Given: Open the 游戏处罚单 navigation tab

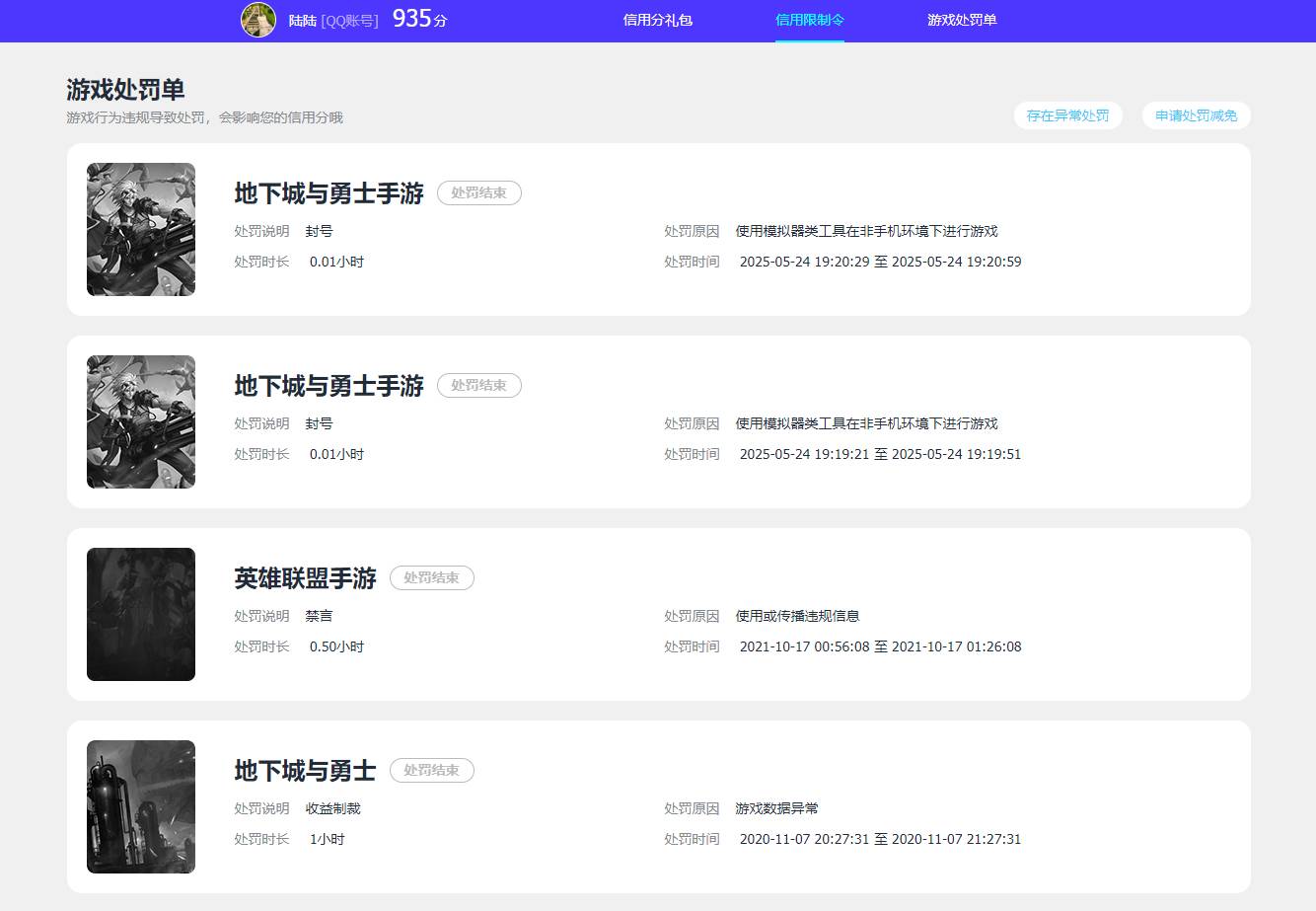Looking at the screenshot, I should tap(962, 20).
